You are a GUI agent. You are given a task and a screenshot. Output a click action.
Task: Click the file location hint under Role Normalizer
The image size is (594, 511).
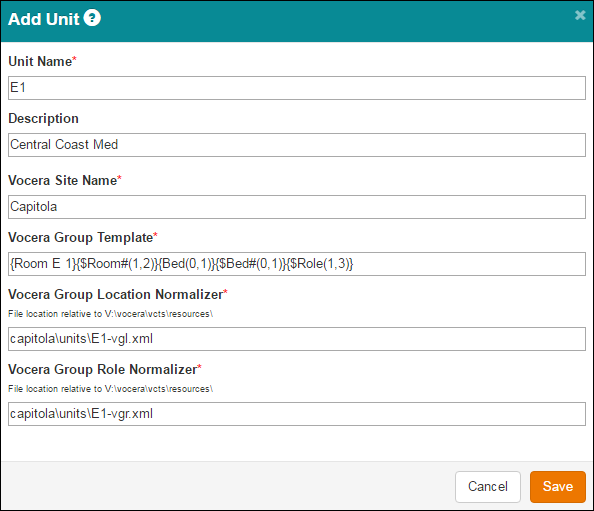click(111, 389)
